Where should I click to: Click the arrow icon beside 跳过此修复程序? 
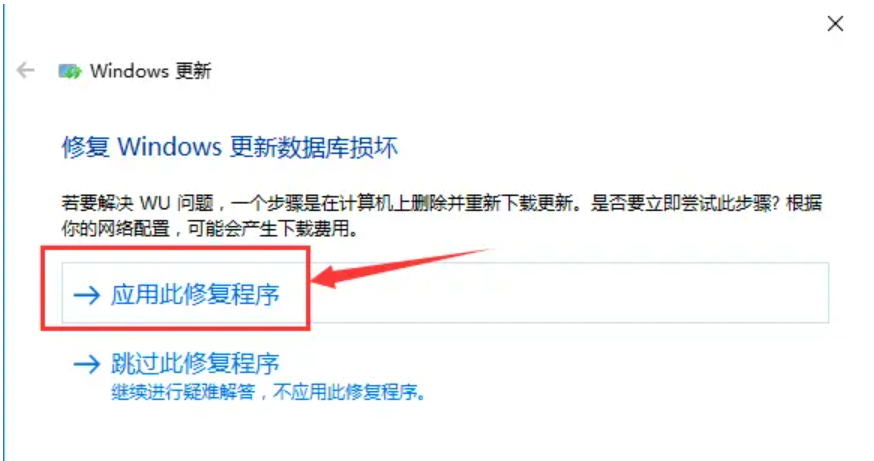86,365
